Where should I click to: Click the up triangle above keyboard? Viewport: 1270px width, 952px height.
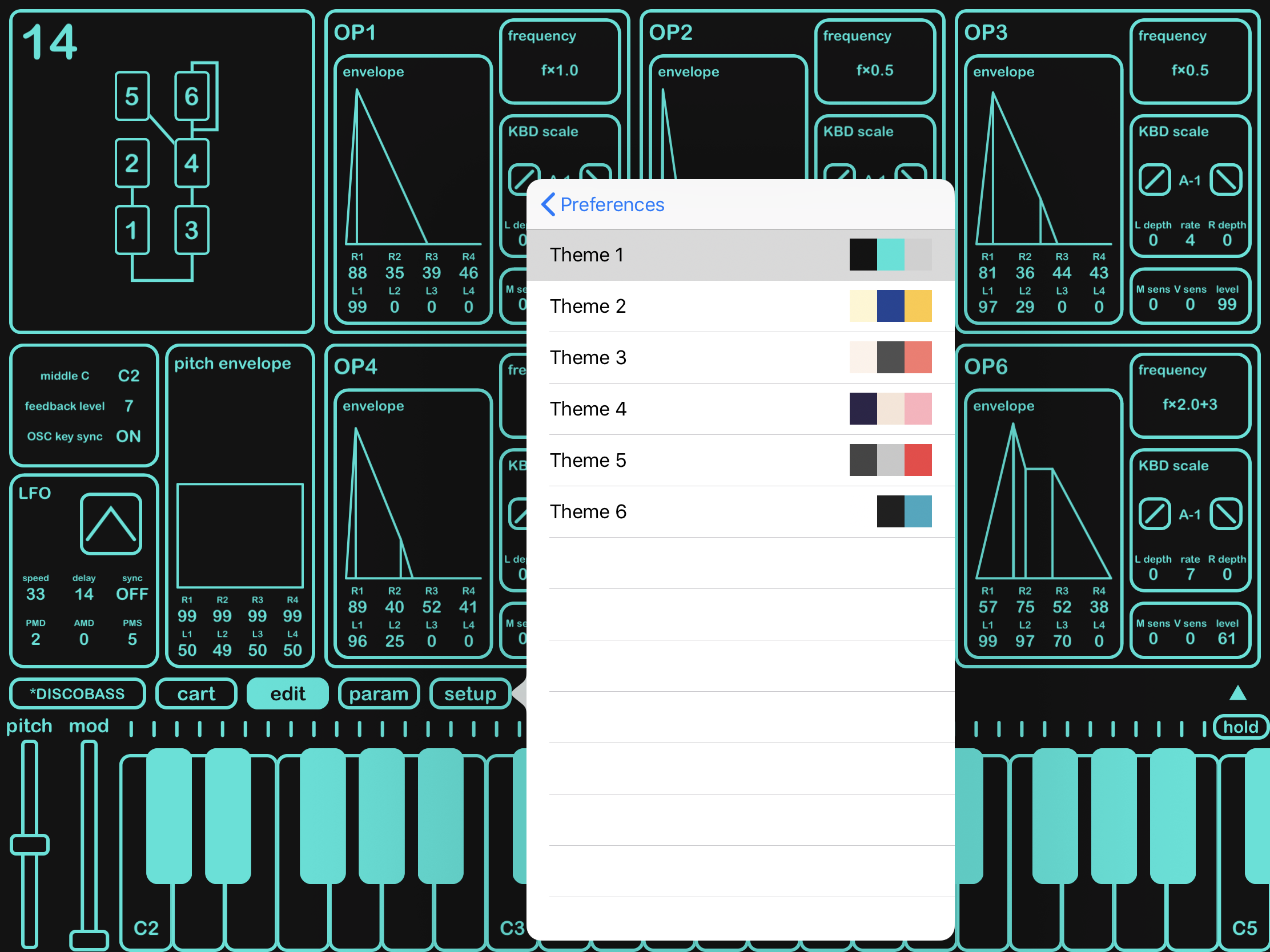point(1237,693)
